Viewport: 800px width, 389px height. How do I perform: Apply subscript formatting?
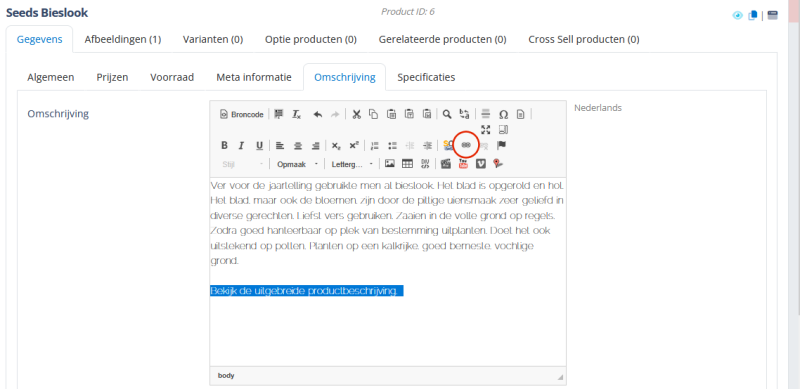(336, 145)
